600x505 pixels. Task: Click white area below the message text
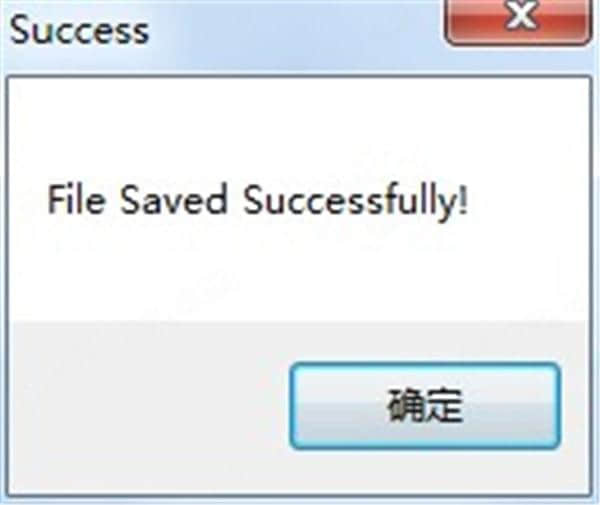(x=298, y=272)
